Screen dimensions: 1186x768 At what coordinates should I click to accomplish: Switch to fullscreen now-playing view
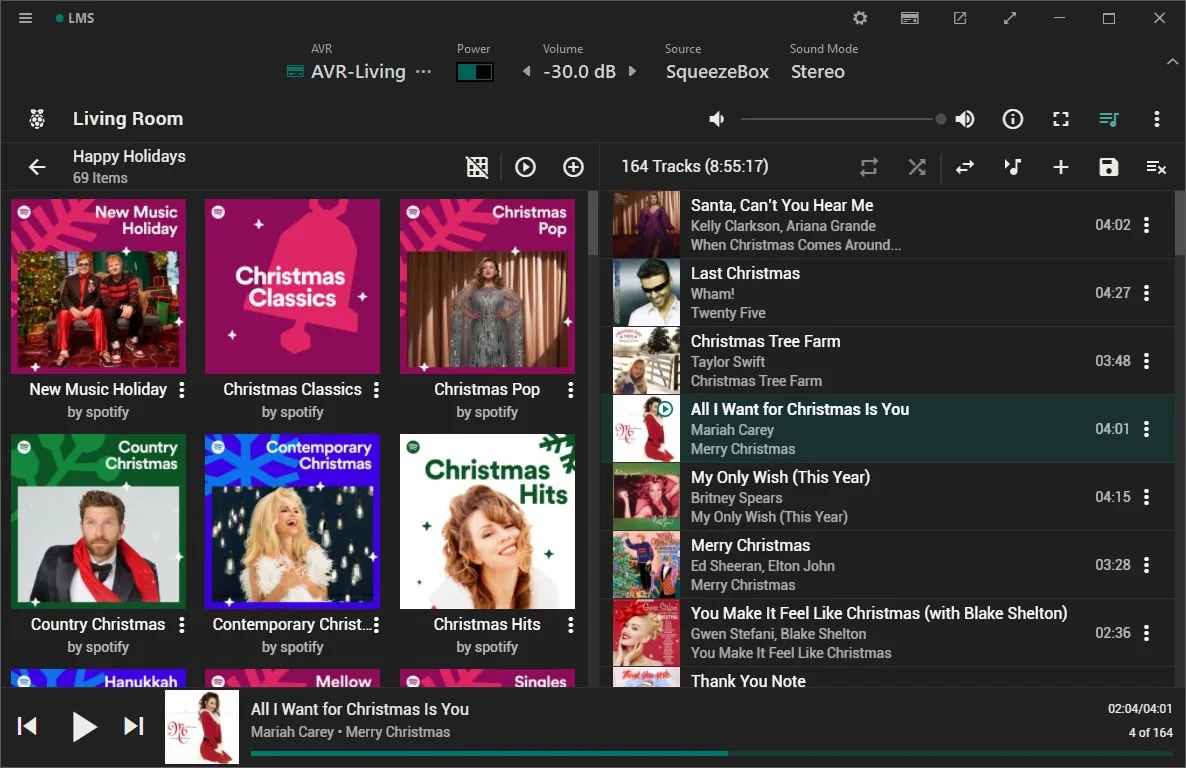tap(1060, 119)
